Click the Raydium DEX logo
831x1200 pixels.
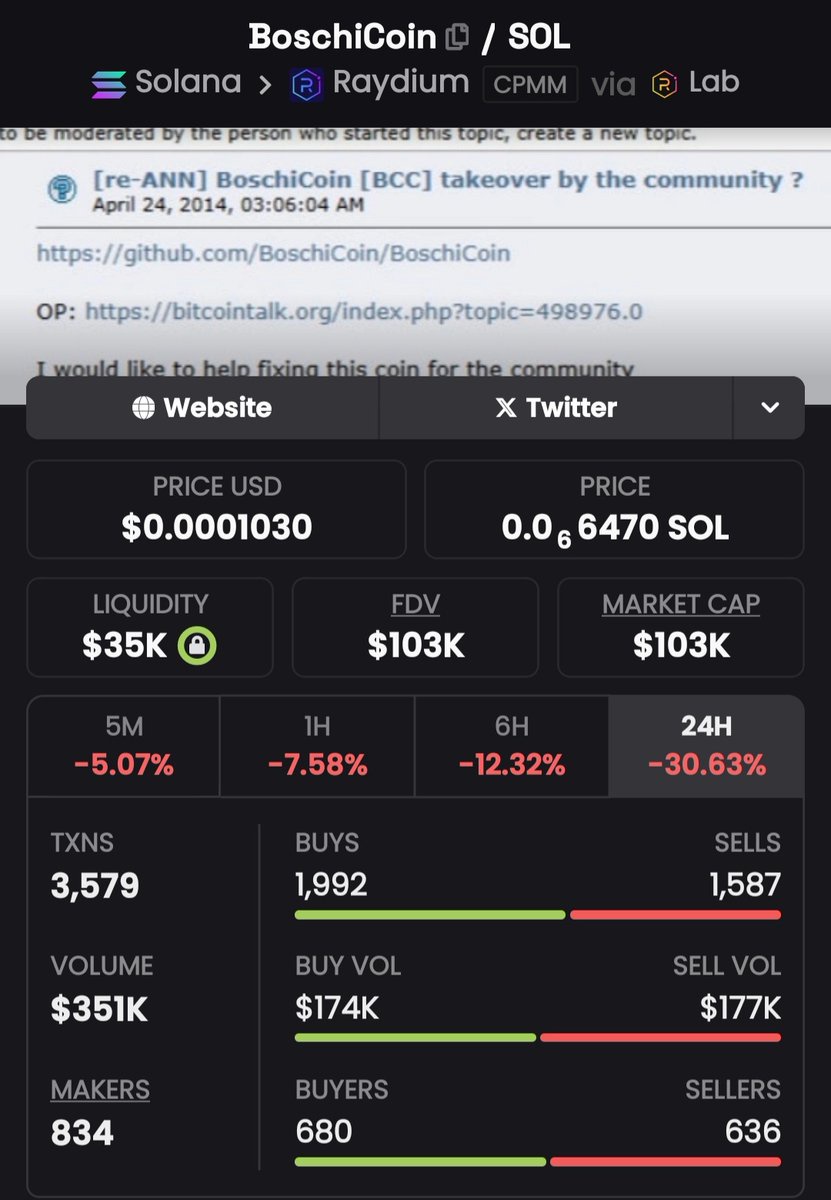click(306, 85)
